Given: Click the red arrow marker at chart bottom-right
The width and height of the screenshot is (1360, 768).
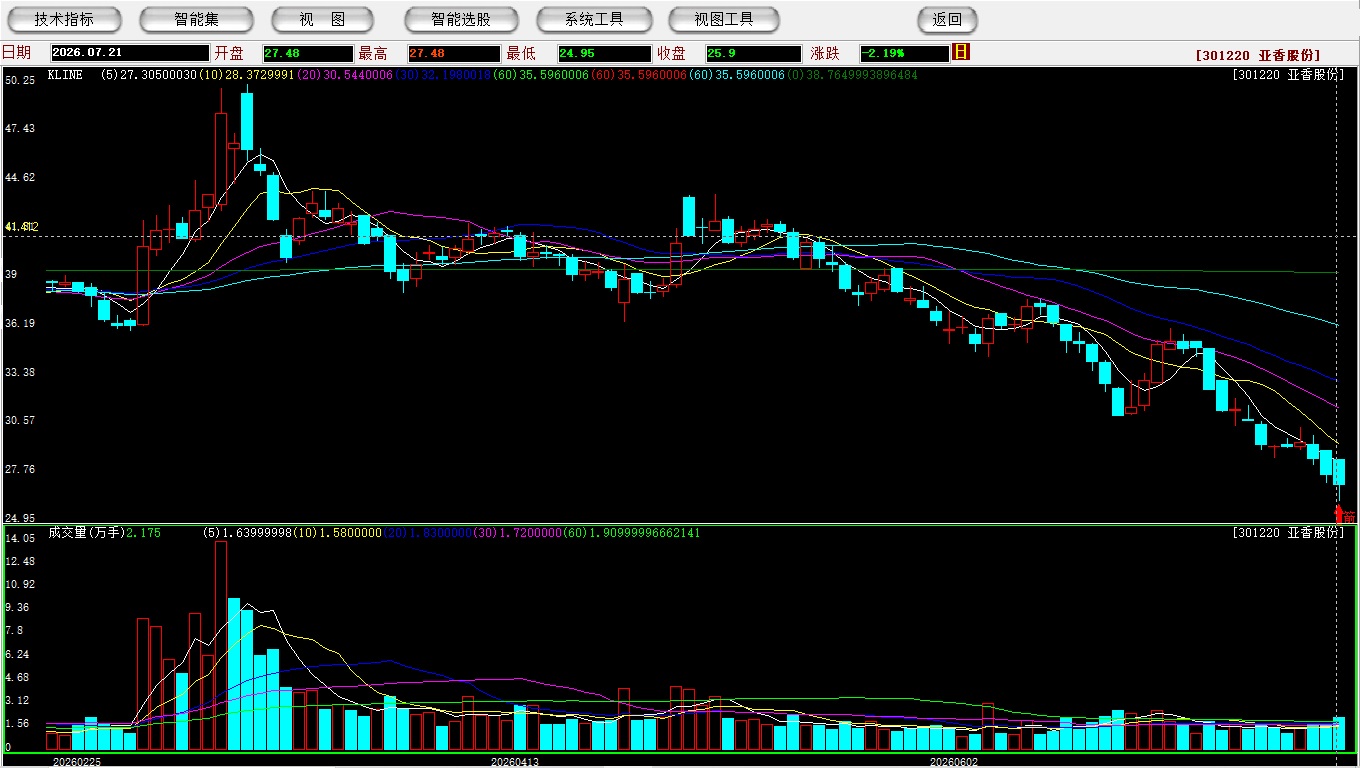Looking at the screenshot, I should pos(1340,514).
